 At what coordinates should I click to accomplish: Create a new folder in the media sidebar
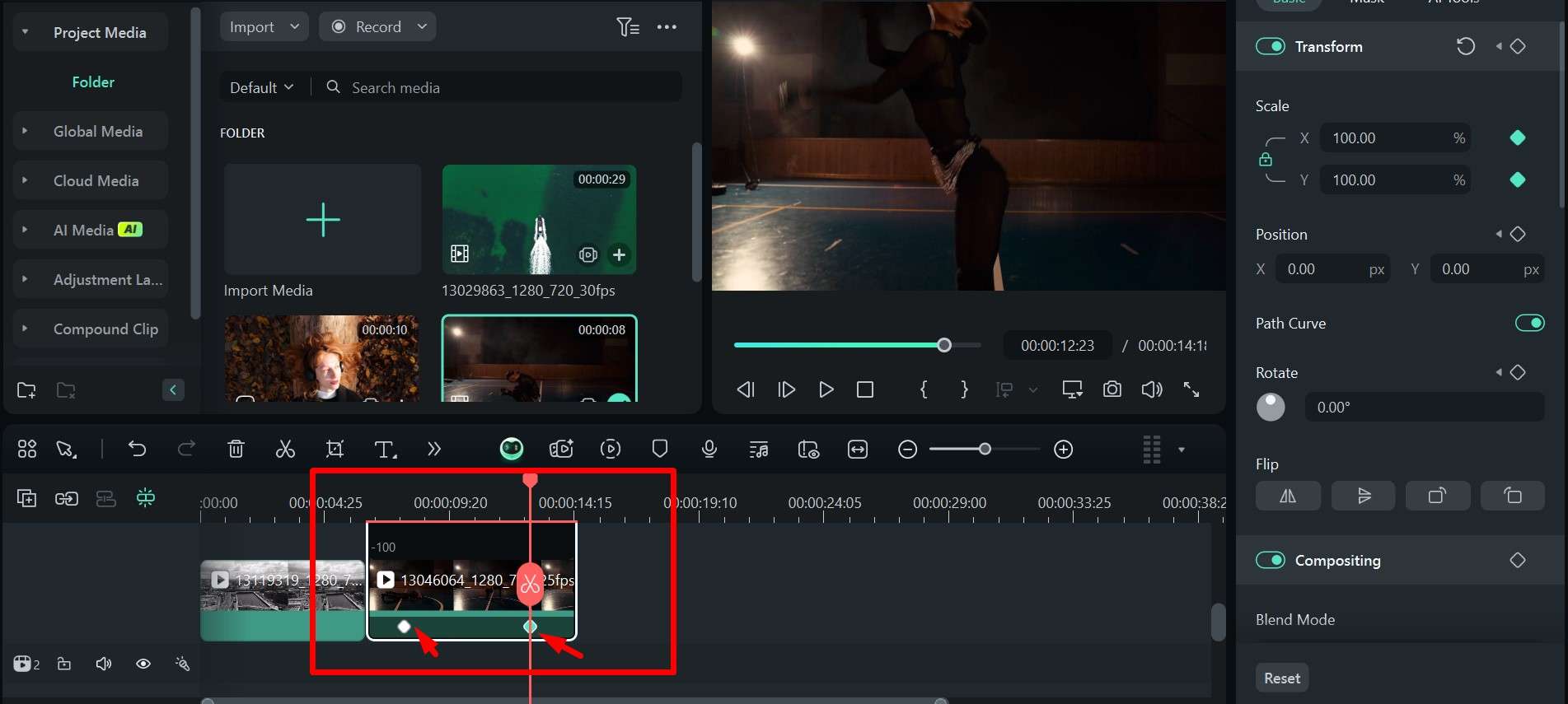click(x=26, y=390)
